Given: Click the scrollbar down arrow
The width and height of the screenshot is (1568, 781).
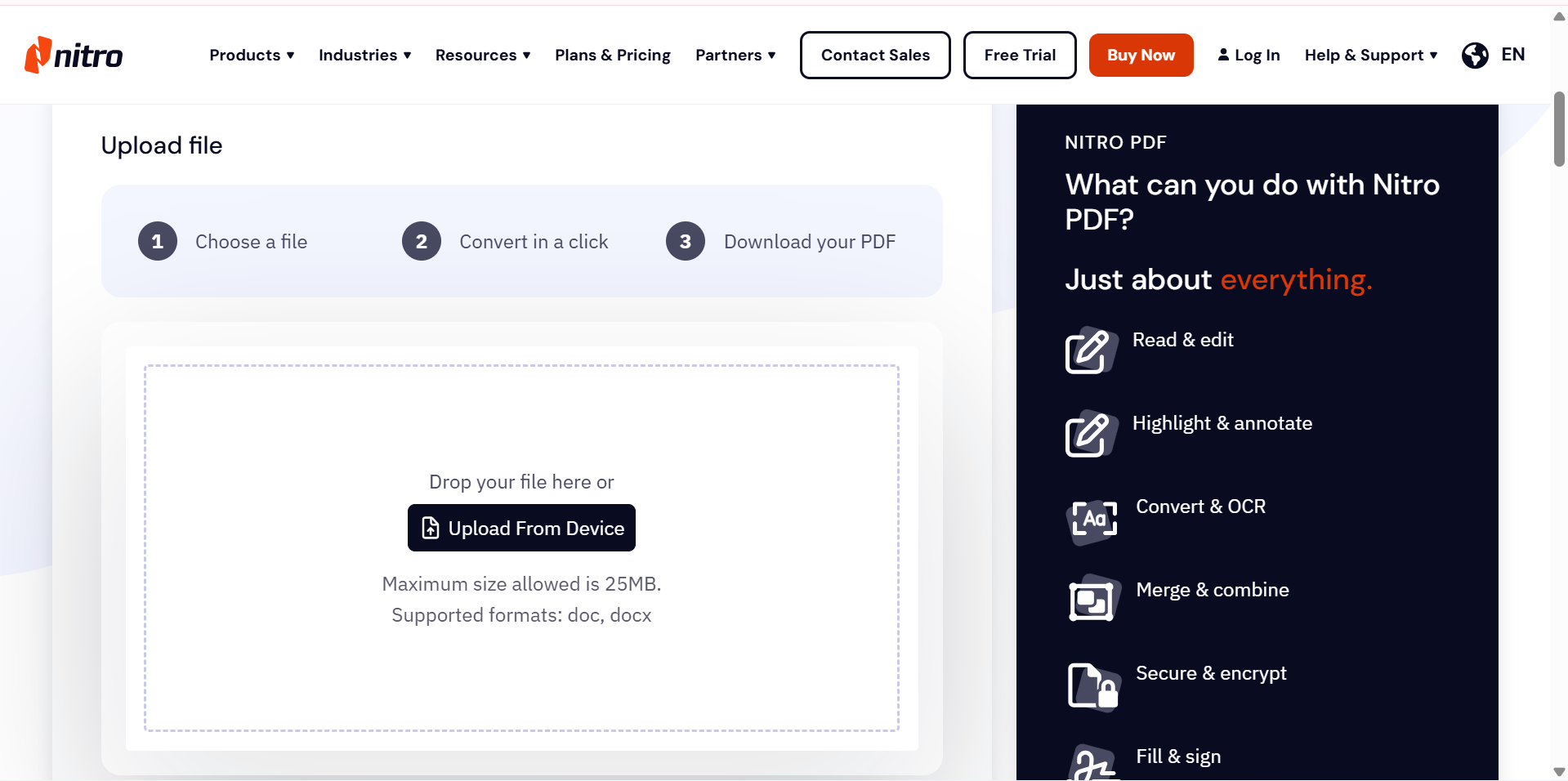Looking at the screenshot, I should 1559,771.
